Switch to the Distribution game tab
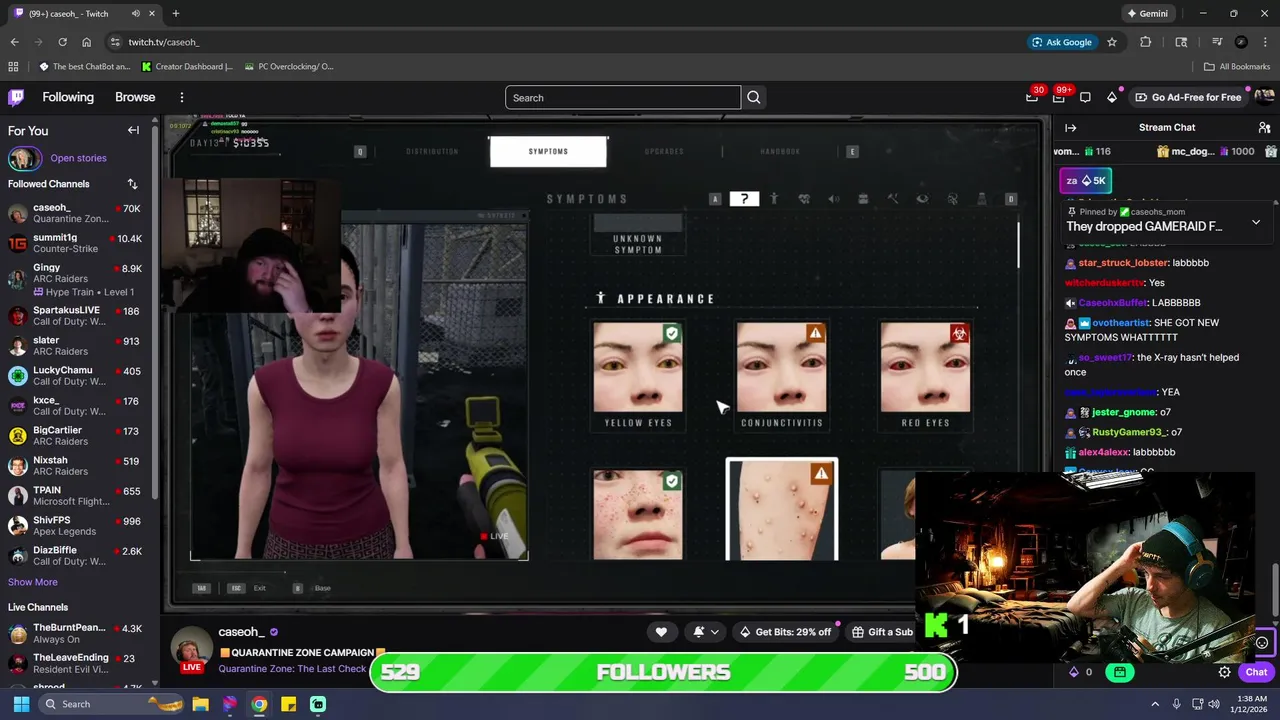Screen dimensions: 1280x720 click(x=432, y=152)
